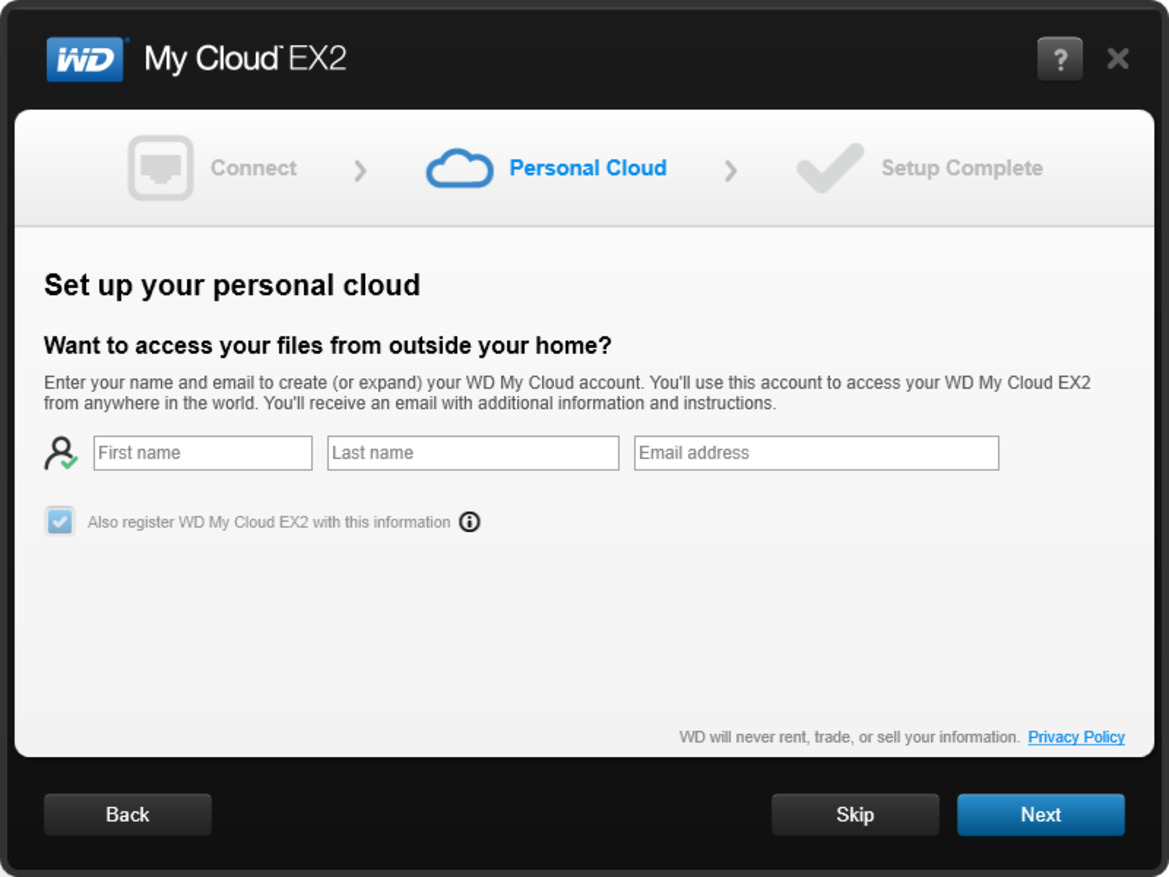Open the Privacy Policy link
Viewport: 1169px width, 877px height.
pyautogui.click(x=1076, y=737)
